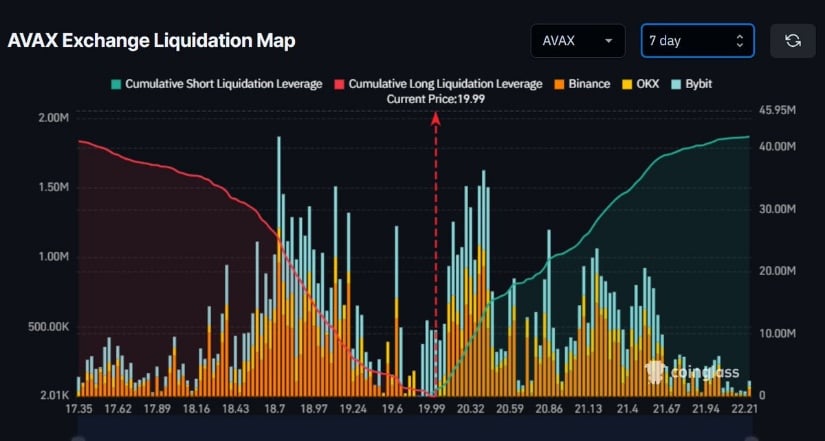Click the red Cumulative Long legend square

340,84
